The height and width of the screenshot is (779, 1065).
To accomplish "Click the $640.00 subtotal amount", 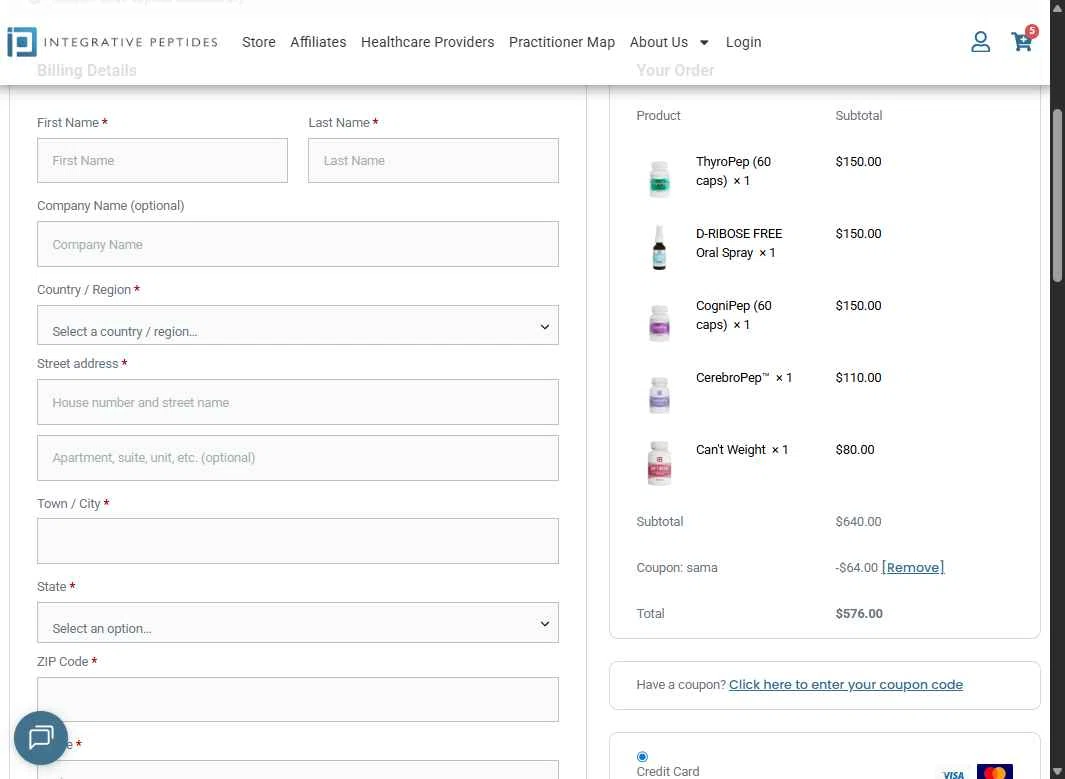I will (858, 522).
